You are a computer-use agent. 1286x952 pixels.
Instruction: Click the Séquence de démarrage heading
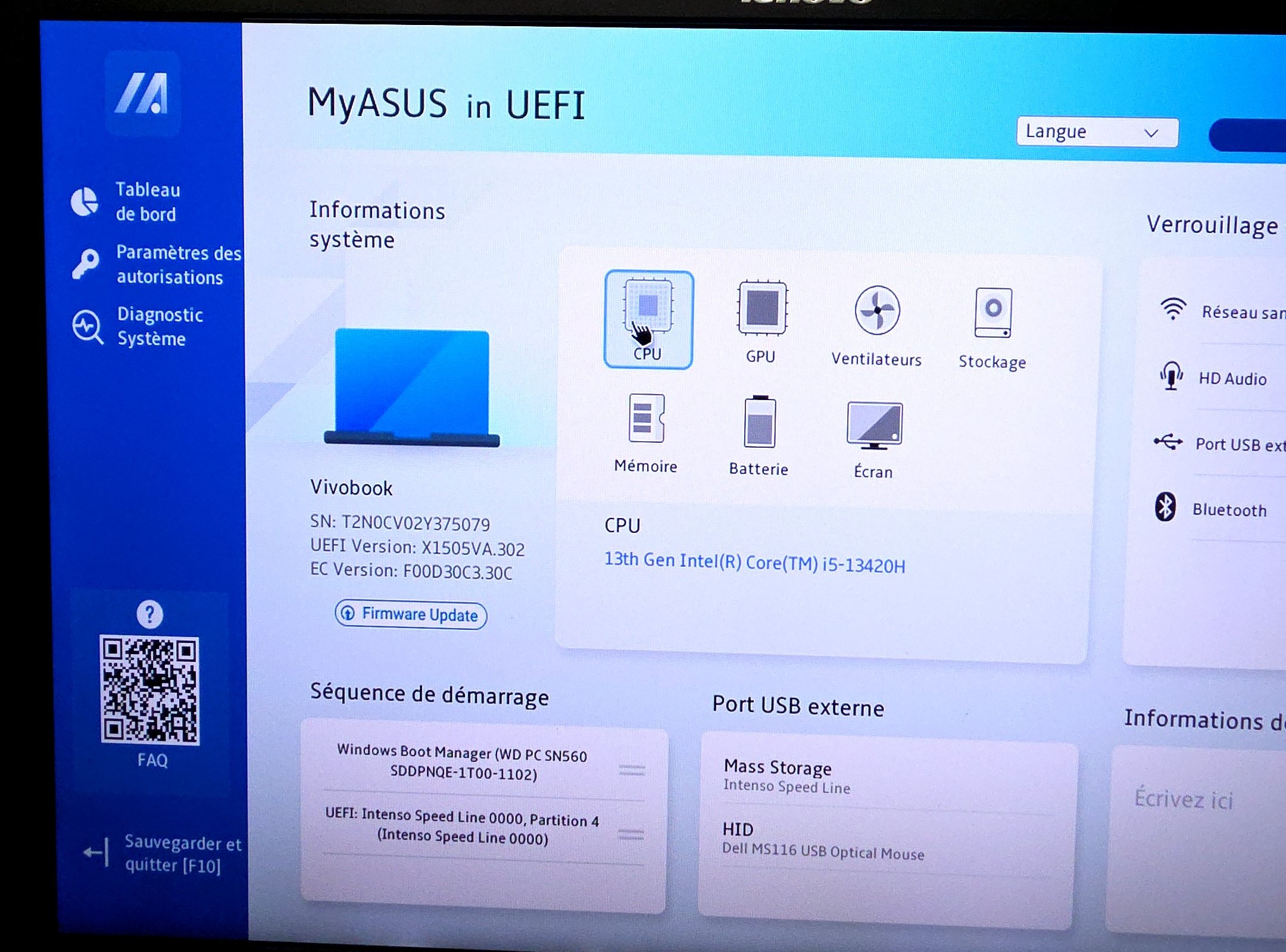click(429, 694)
